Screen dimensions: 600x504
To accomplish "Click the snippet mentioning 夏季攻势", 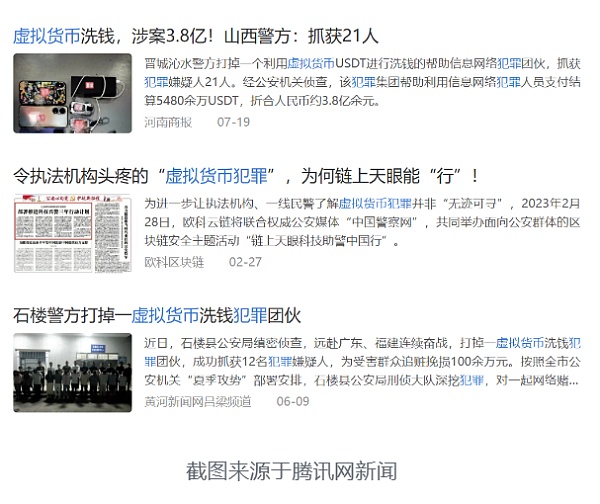I will [x=240, y=381].
